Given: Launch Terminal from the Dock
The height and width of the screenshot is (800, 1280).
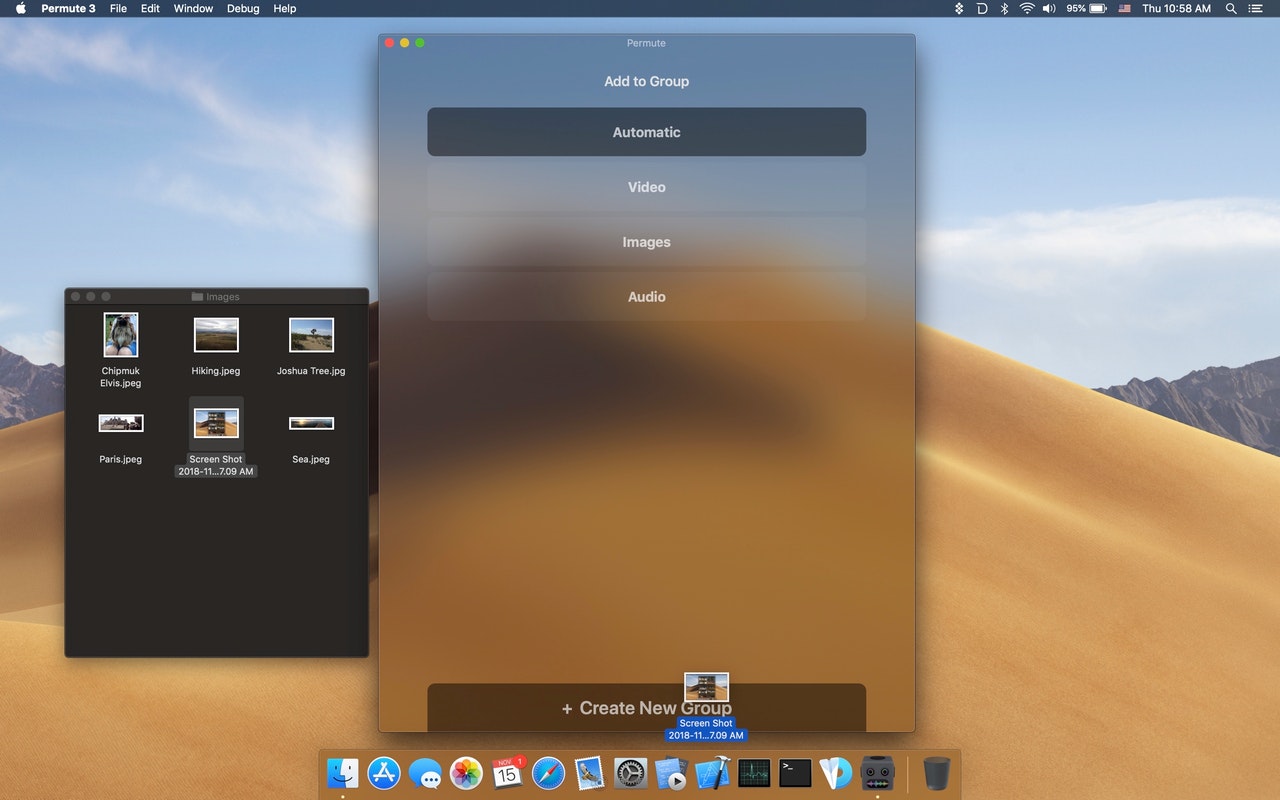Looking at the screenshot, I should [x=794, y=773].
